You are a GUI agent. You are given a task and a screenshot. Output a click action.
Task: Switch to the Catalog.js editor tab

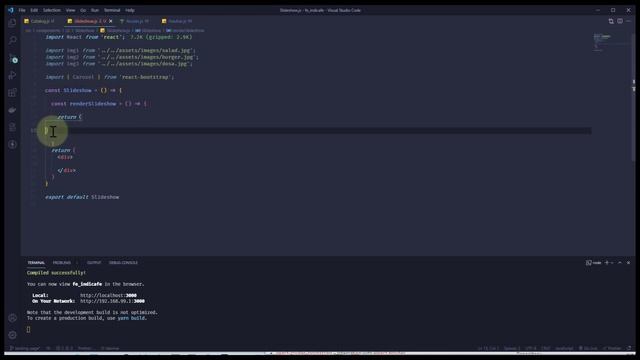(x=40, y=21)
